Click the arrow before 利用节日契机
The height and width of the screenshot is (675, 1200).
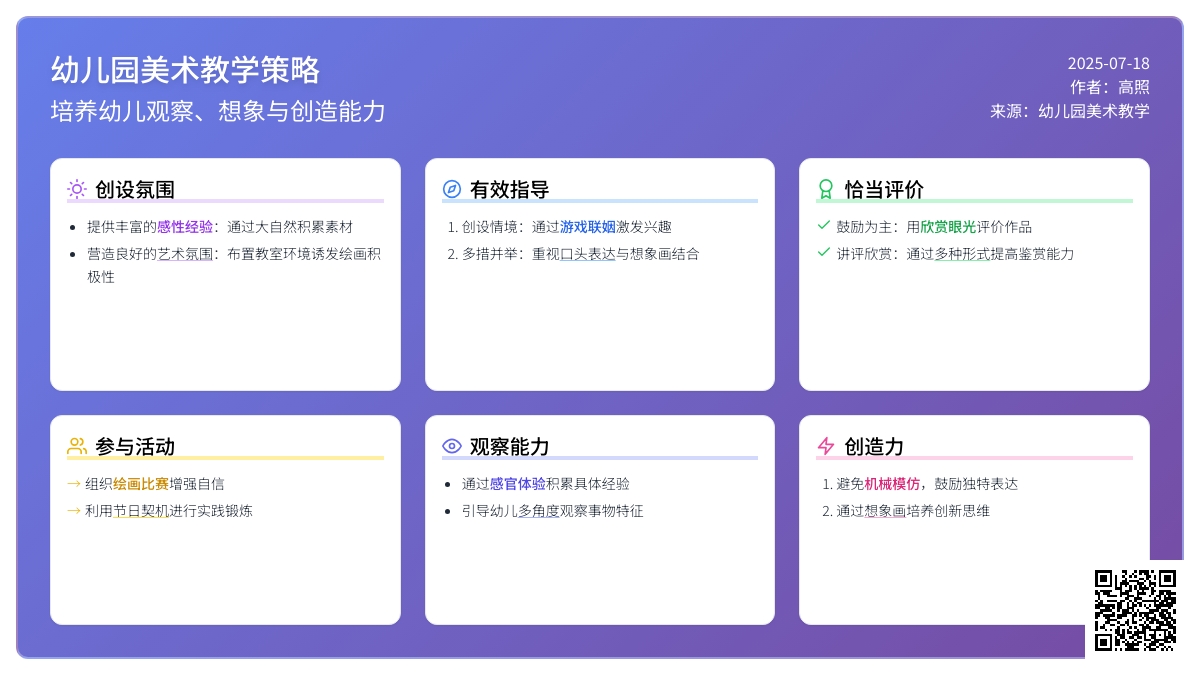click(74, 511)
